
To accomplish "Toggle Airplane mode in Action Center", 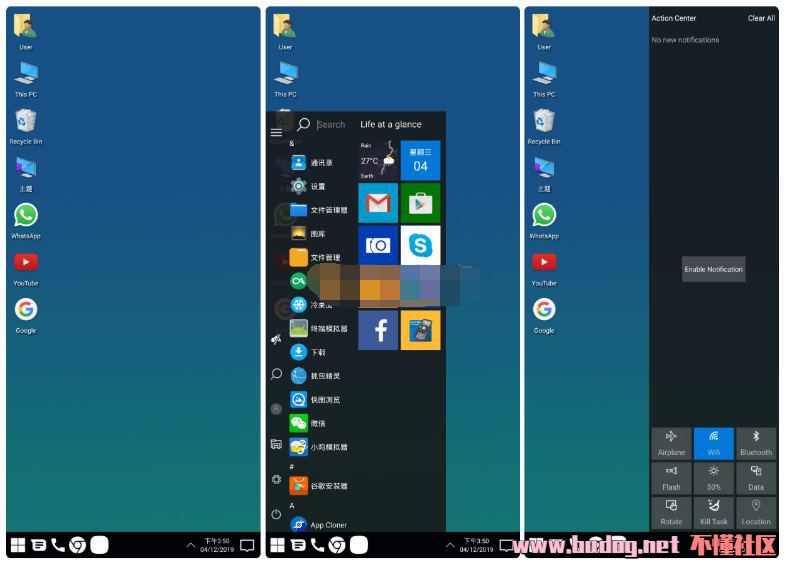I will click(x=671, y=443).
